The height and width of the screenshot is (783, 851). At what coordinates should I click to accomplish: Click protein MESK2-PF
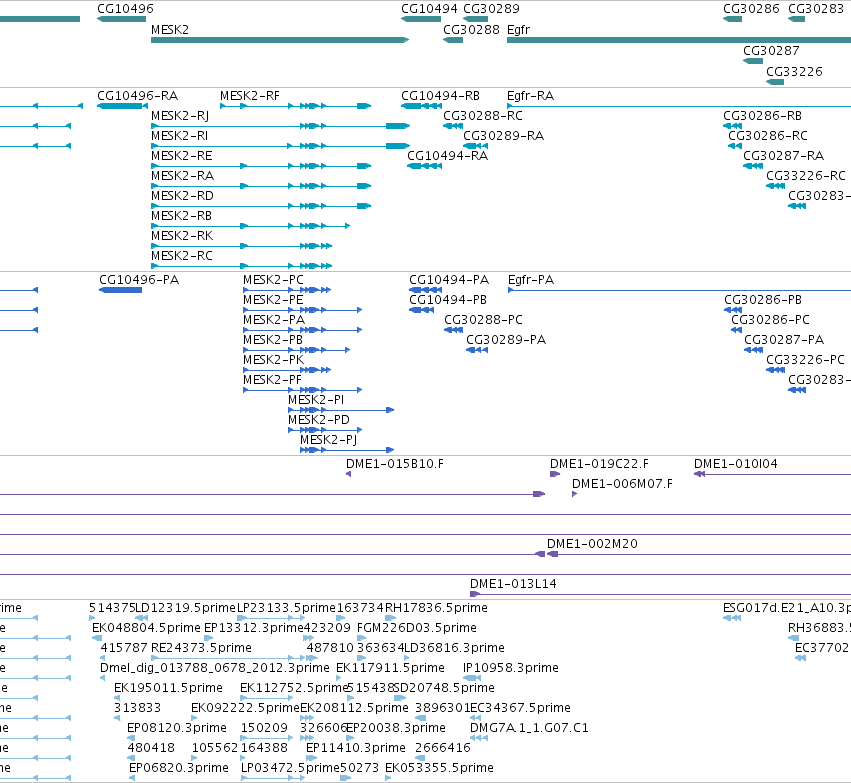272,380
